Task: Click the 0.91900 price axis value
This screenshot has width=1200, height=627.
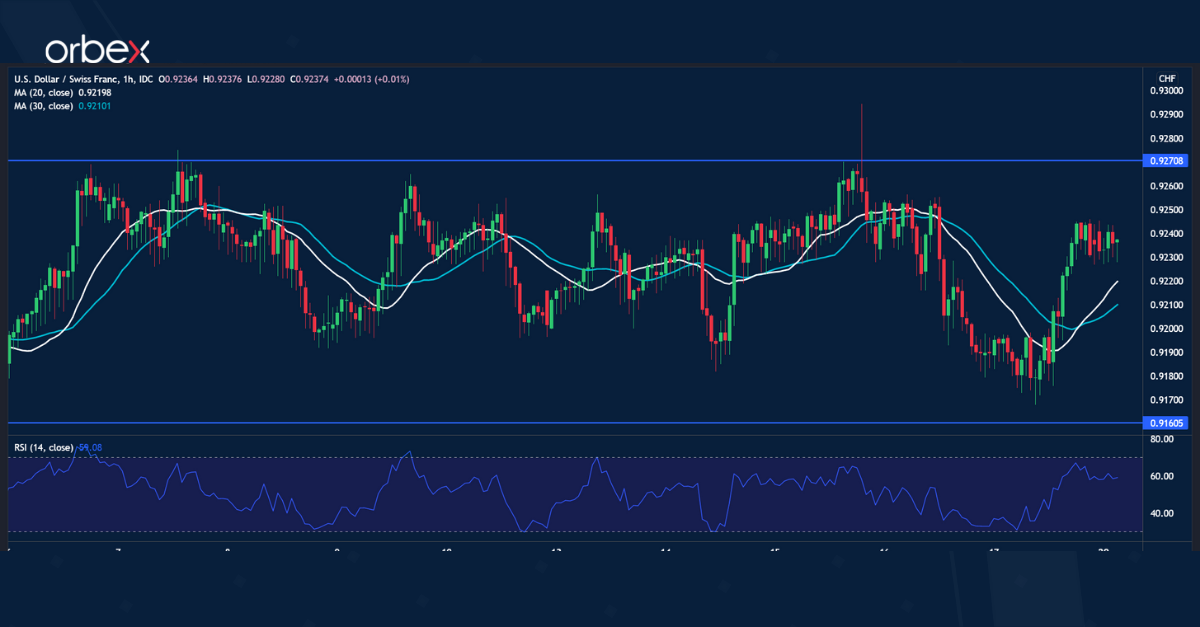Action: point(1166,352)
